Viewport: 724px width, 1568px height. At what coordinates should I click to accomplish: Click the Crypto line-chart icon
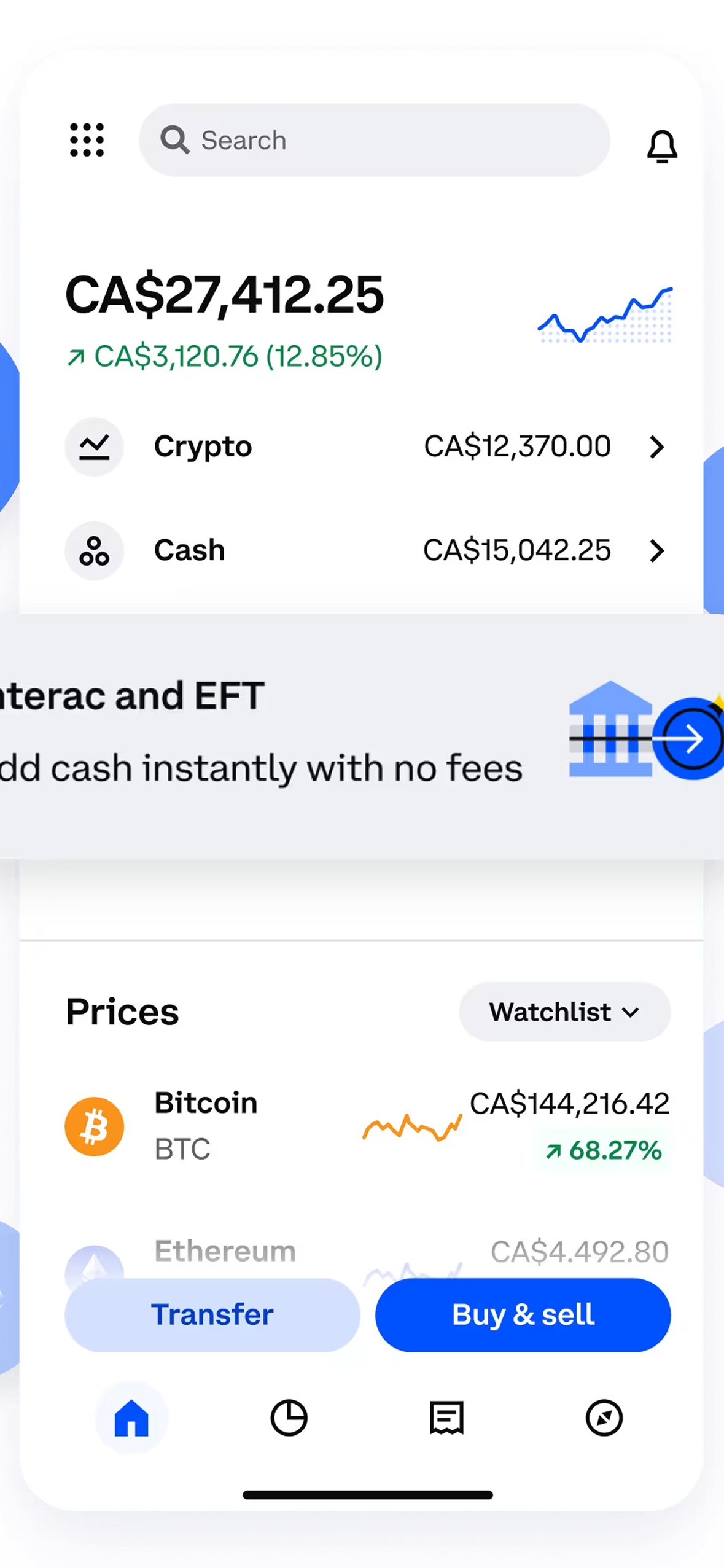94,447
